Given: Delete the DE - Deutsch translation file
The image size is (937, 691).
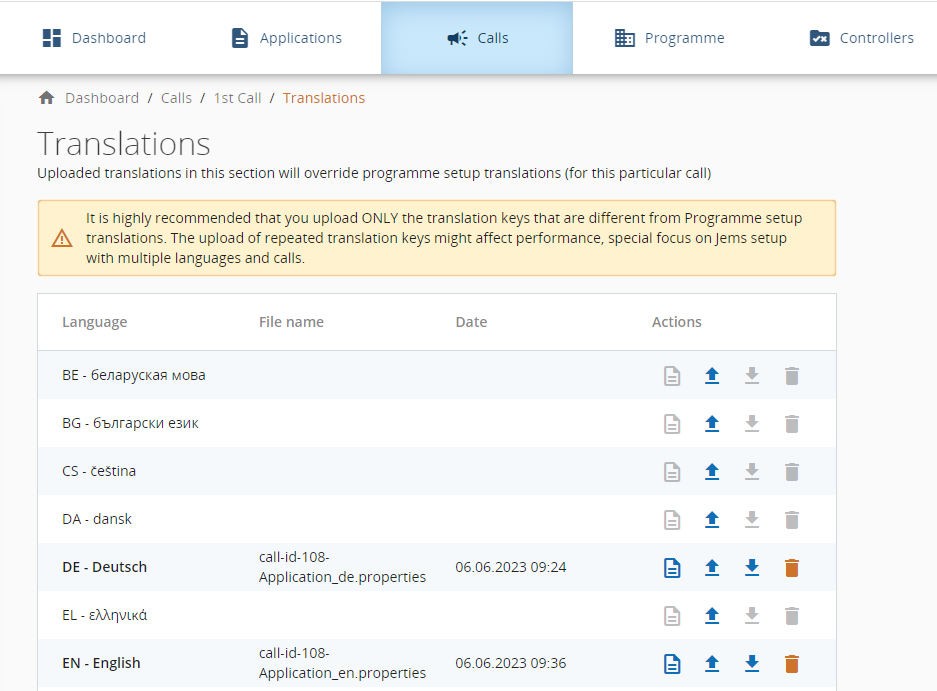Looking at the screenshot, I should (792, 568).
